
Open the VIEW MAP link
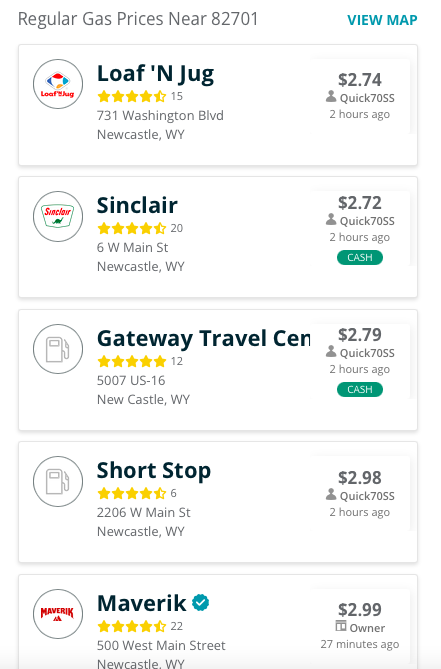point(382,20)
